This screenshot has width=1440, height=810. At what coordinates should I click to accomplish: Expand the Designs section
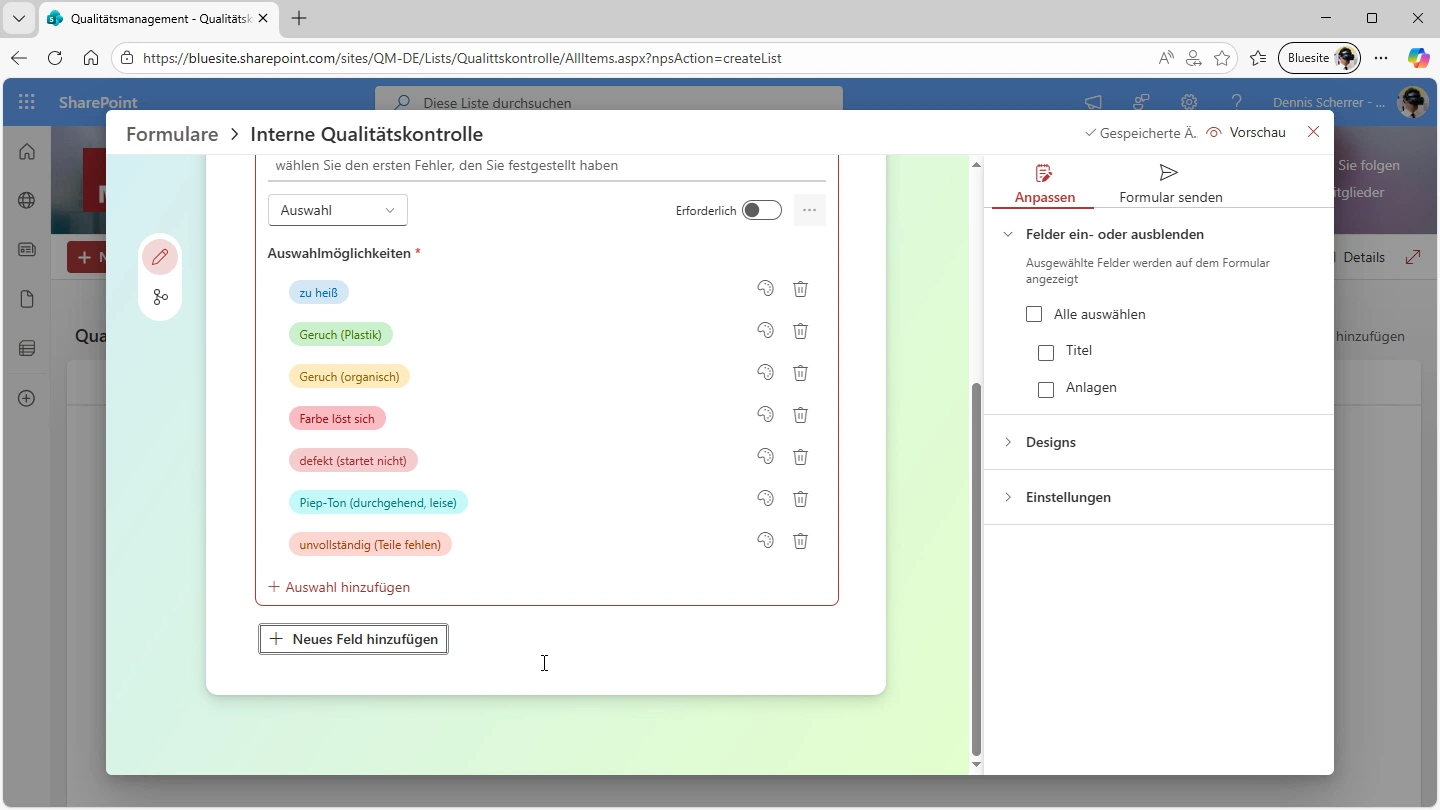click(x=1050, y=442)
